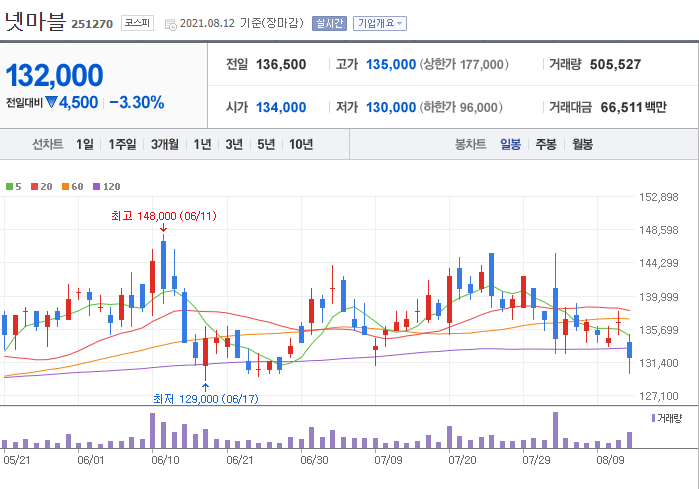Click the 전일 value 136,500
Screen dimensions: 699x489
coord(281,65)
